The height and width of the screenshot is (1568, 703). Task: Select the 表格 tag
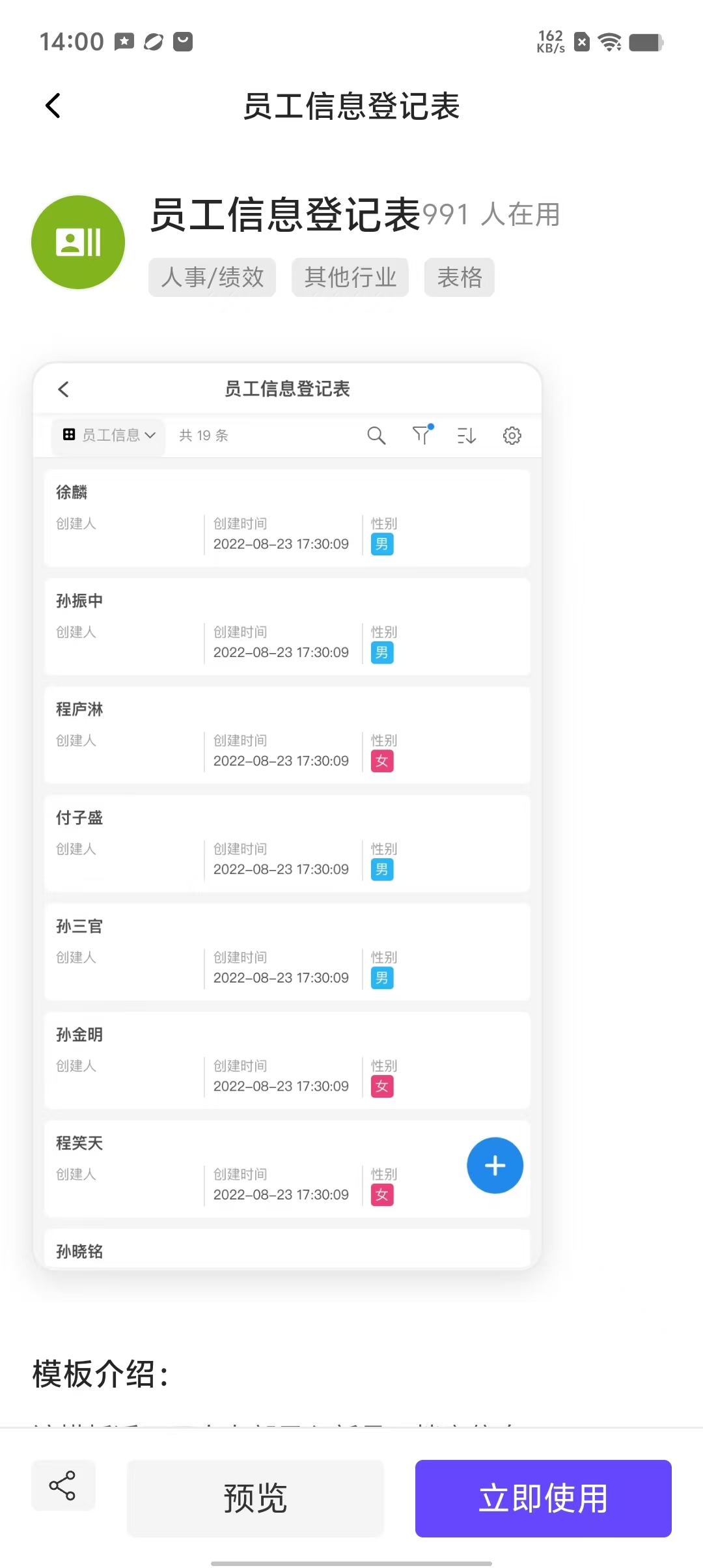click(460, 277)
